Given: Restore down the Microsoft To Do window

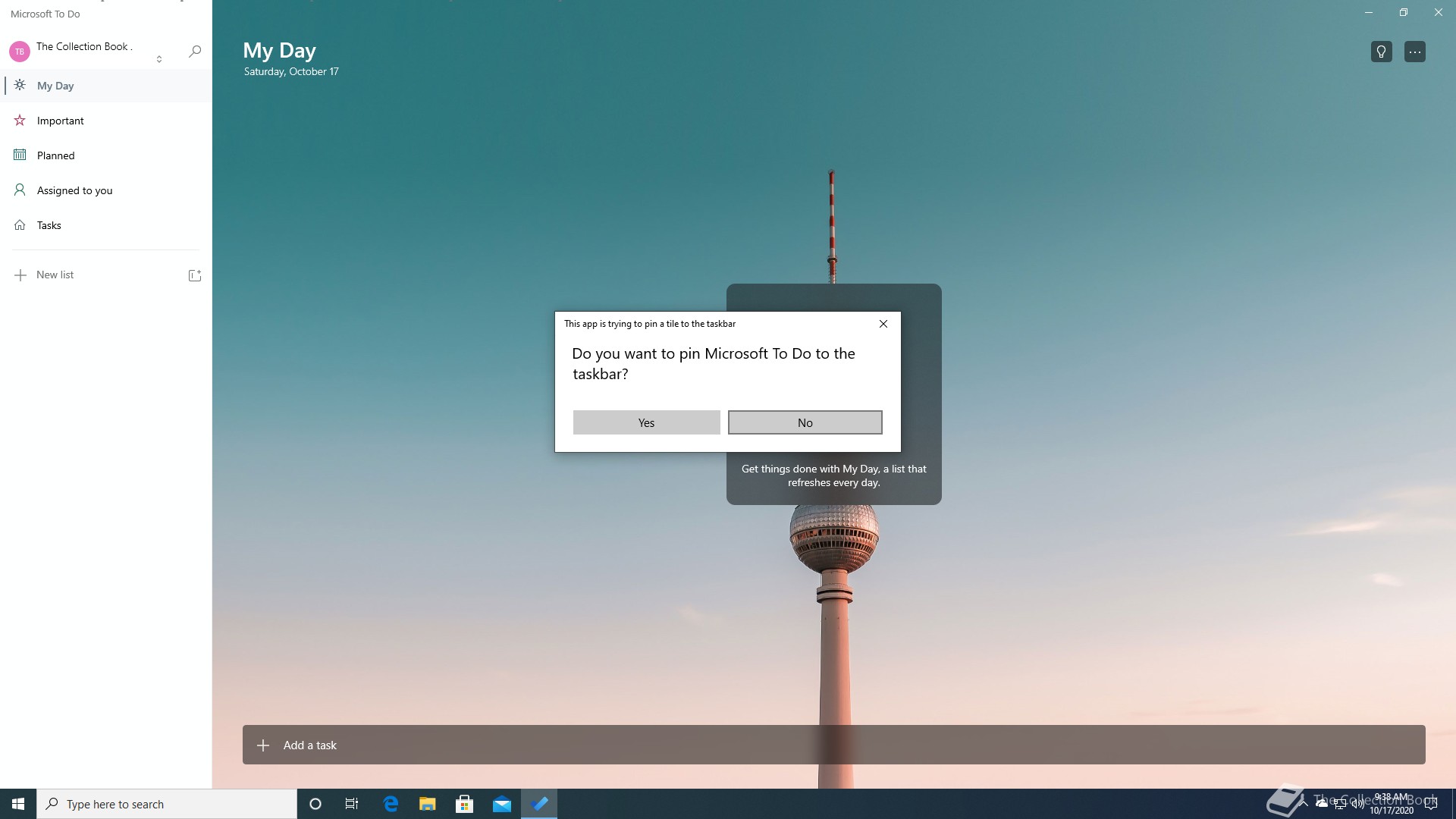Looking at the screenshot, I should [x=1404, y=13].
